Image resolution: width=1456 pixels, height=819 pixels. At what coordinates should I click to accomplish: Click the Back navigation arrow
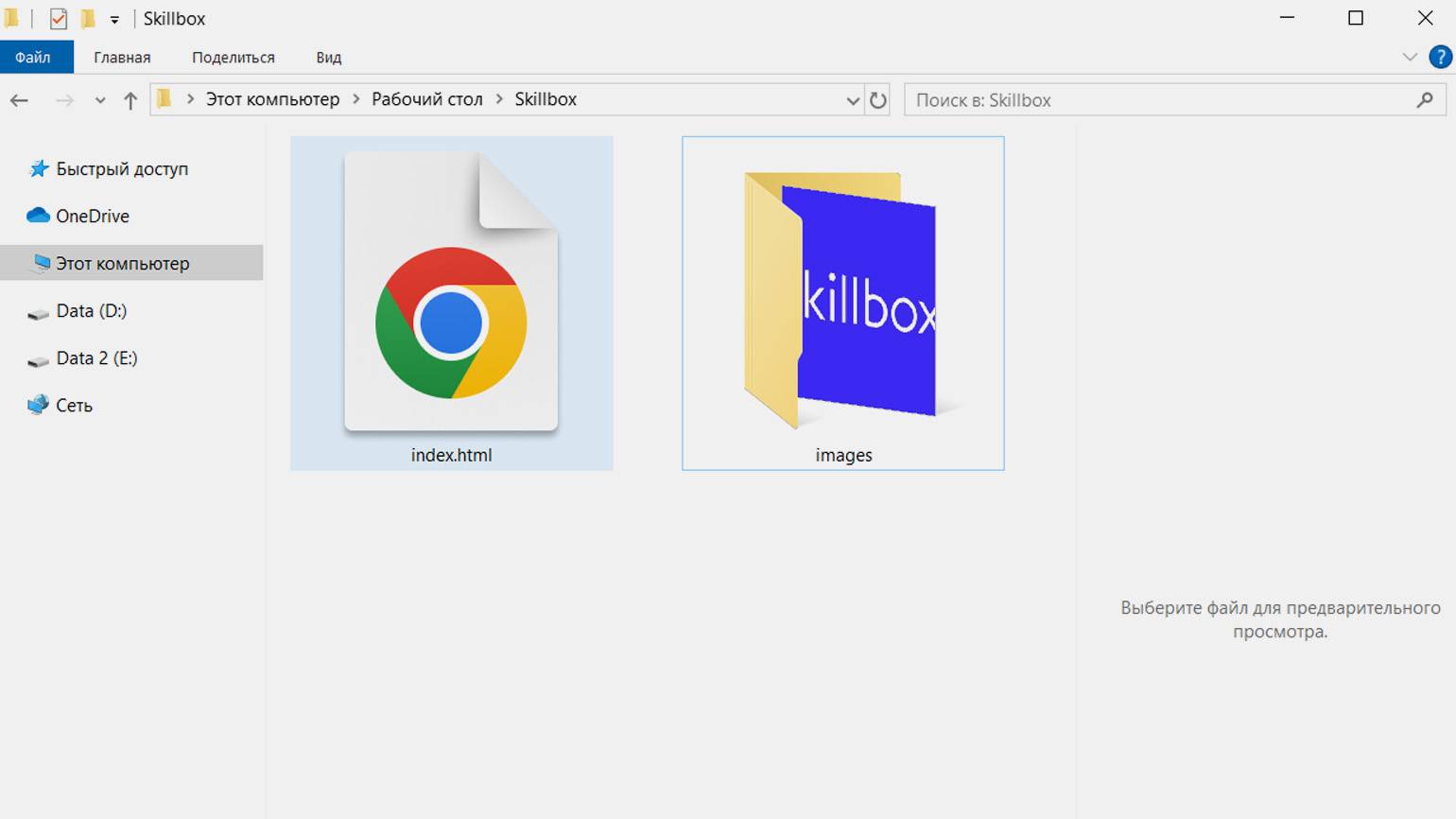point(19,100)
